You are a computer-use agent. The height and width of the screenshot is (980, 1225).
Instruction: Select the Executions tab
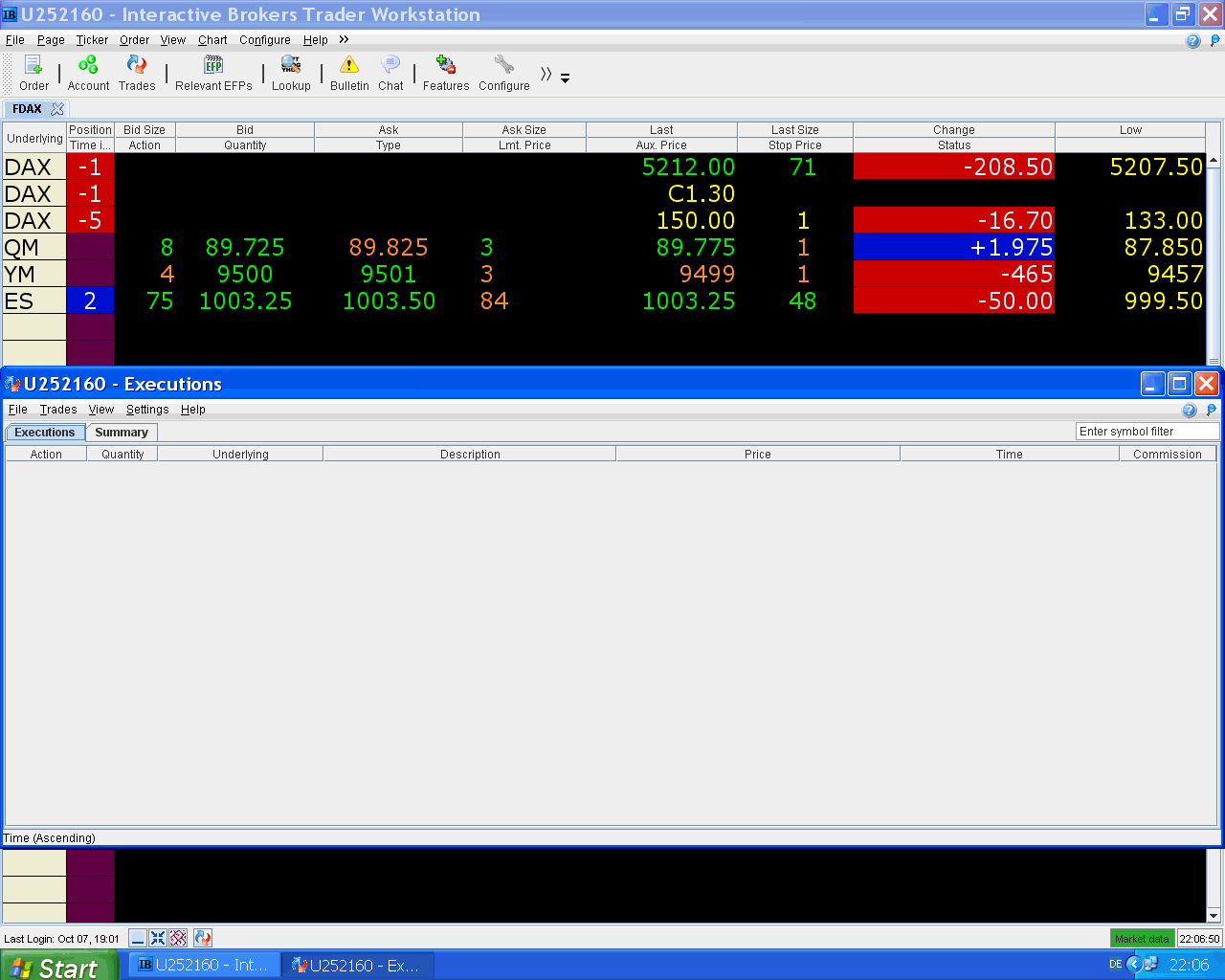(x=45, y=433)
